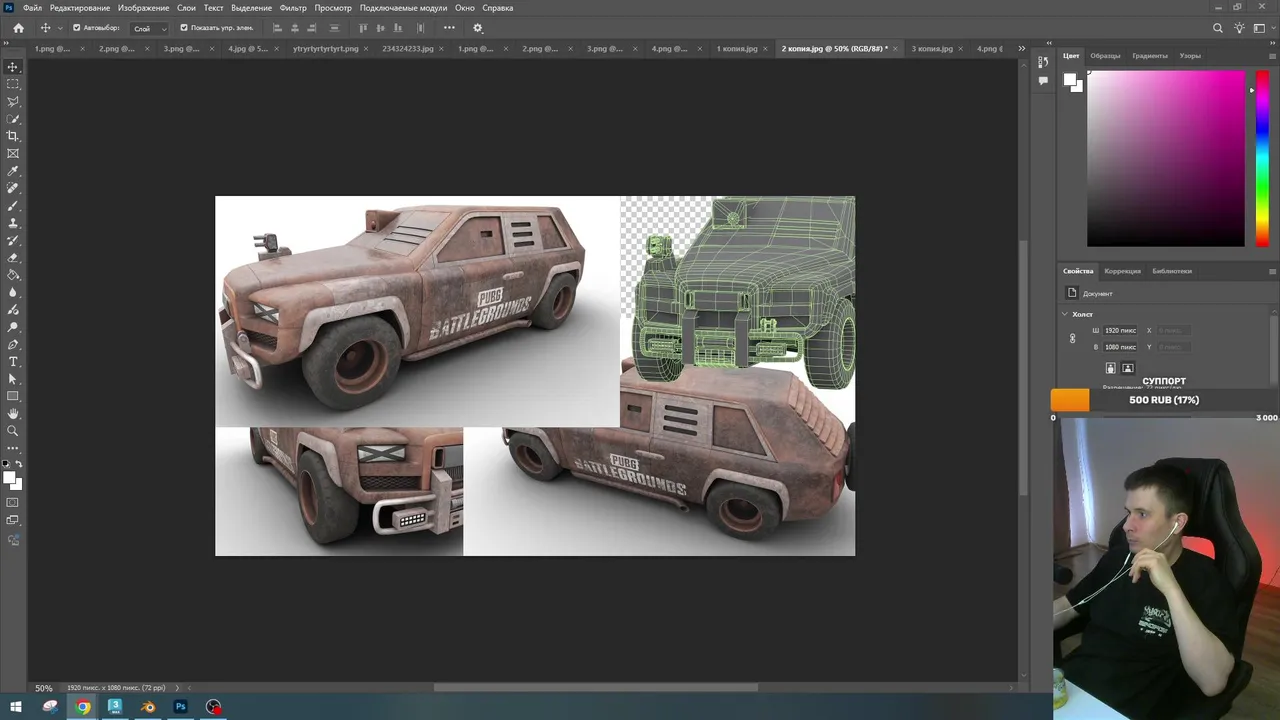Select the Blur tool

(x=13, y=292)
